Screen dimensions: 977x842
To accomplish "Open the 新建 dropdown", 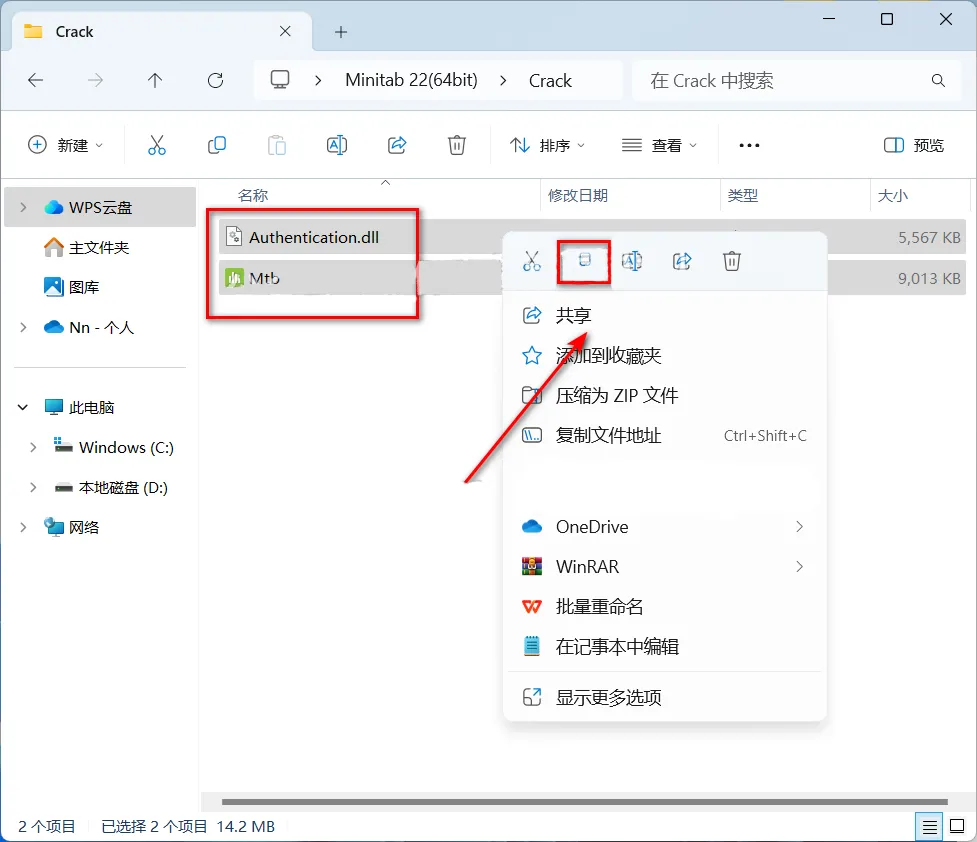I will (x=65, y=145).
